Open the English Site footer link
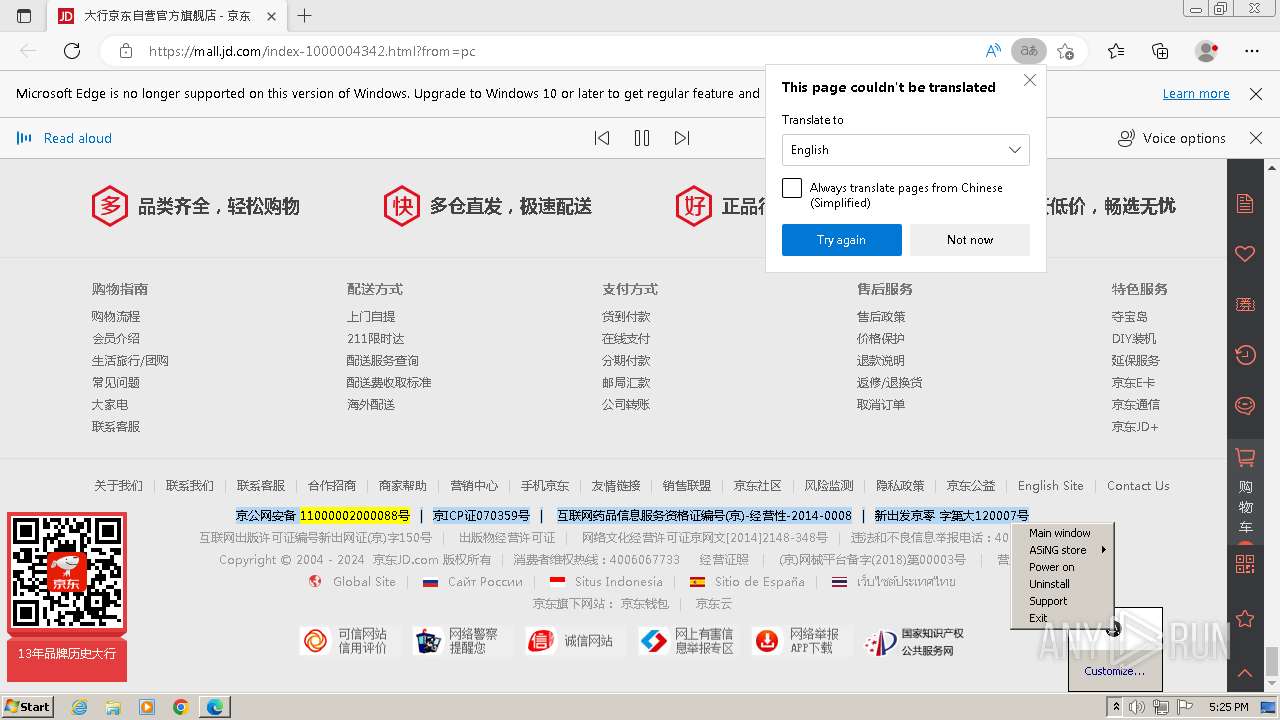The height and width of the screenshot is (720, 1280). [1050, 486]
